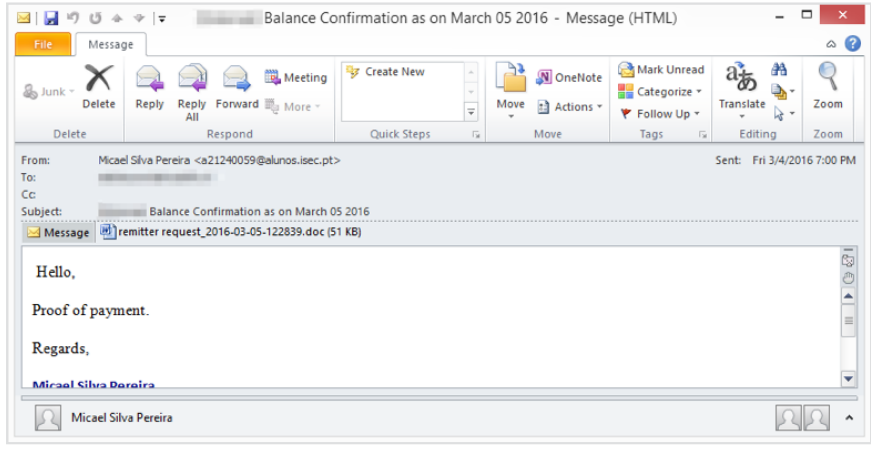Collapse the ribbon with caret icon
Screen dimensions: 871x449
pyautogui.click(x=831, y=45)
